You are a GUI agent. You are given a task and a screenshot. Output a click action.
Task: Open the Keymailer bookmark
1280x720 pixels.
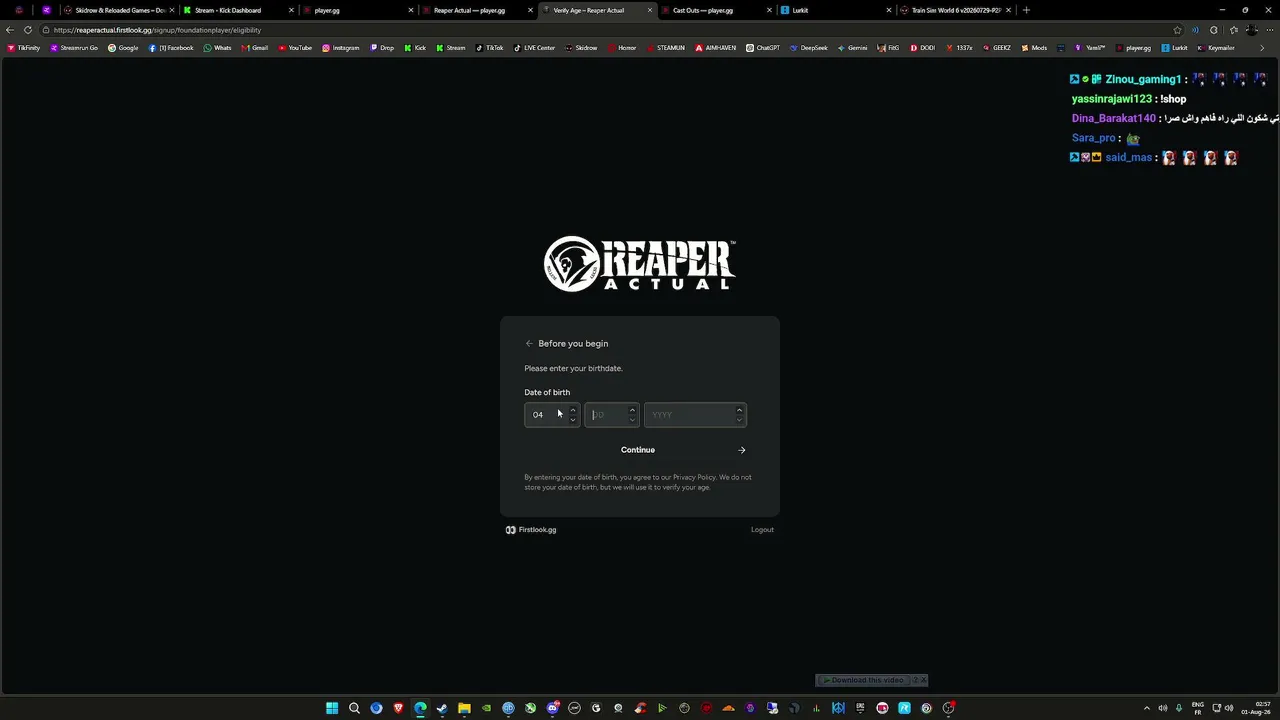pyautogui.click(x=1216, y=48)
